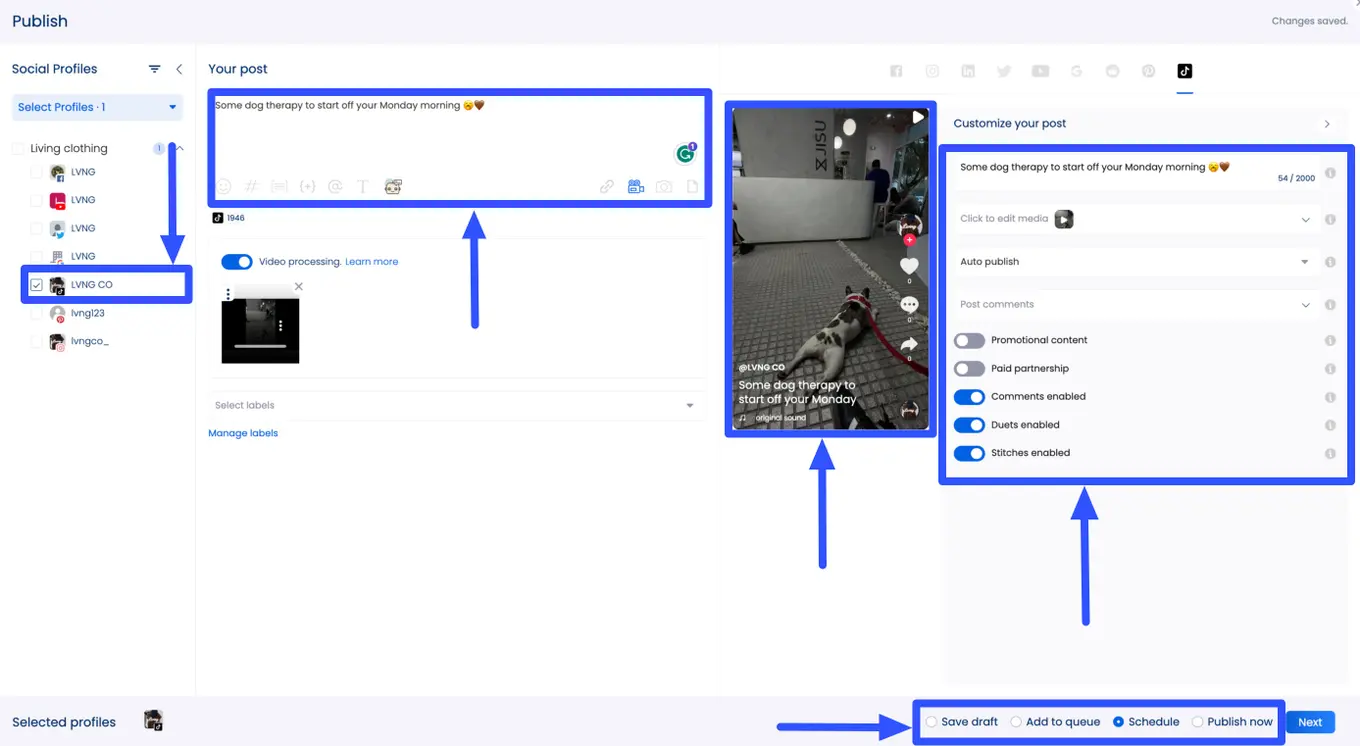This screenshot has height=746, width=1360.
Task: Click the Next button
Action: (1310, 721)
